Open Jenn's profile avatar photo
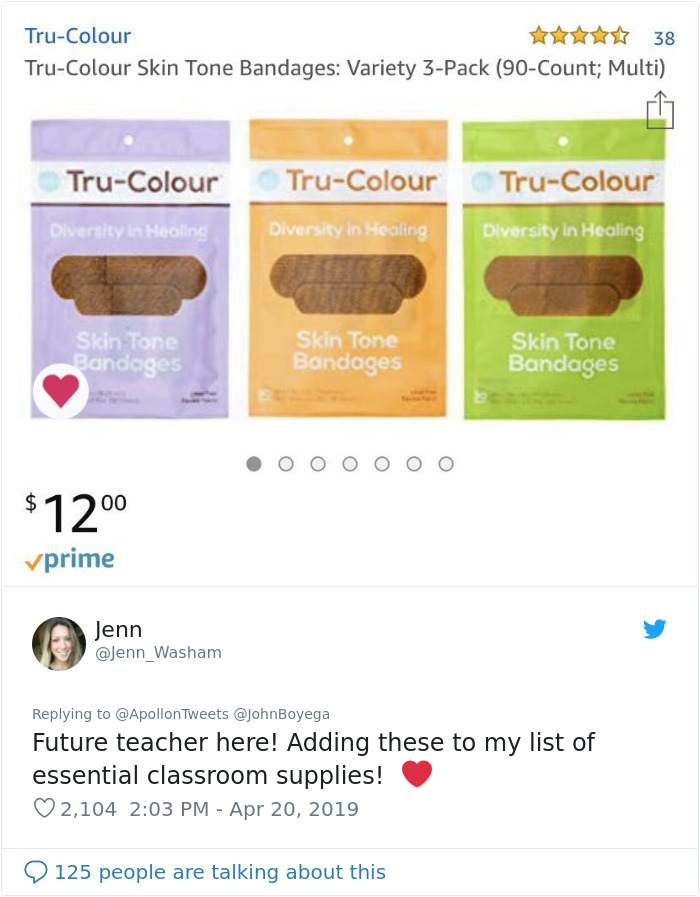 pyautogui.click(x=59, y=643)
